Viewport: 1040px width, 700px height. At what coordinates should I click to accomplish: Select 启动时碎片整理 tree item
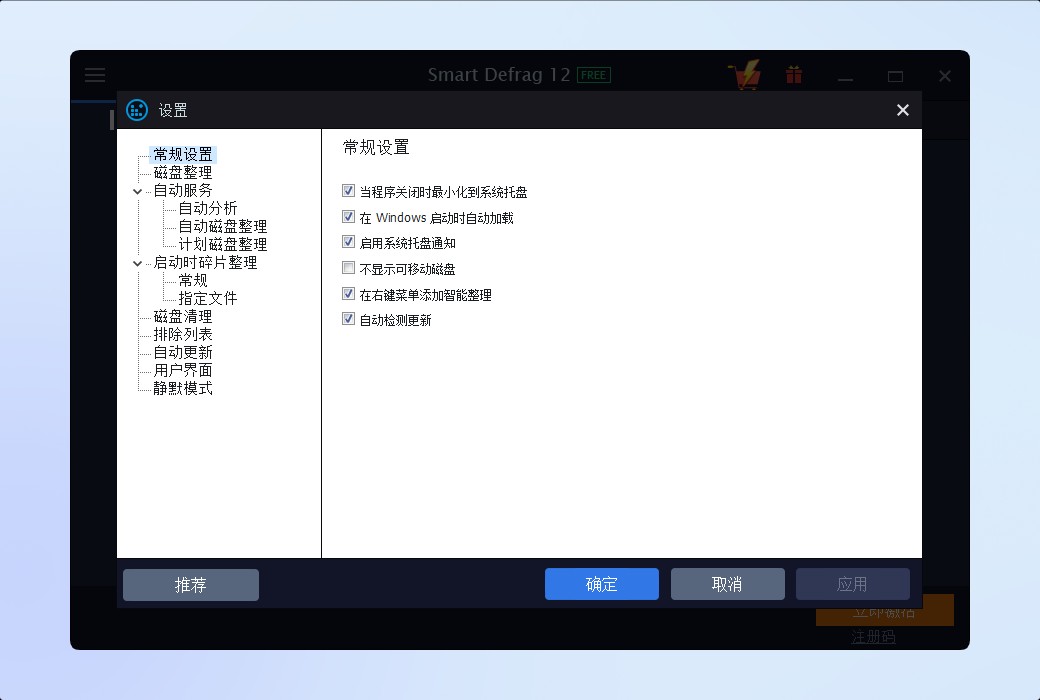pyautogui.click(x=206, y=263)
